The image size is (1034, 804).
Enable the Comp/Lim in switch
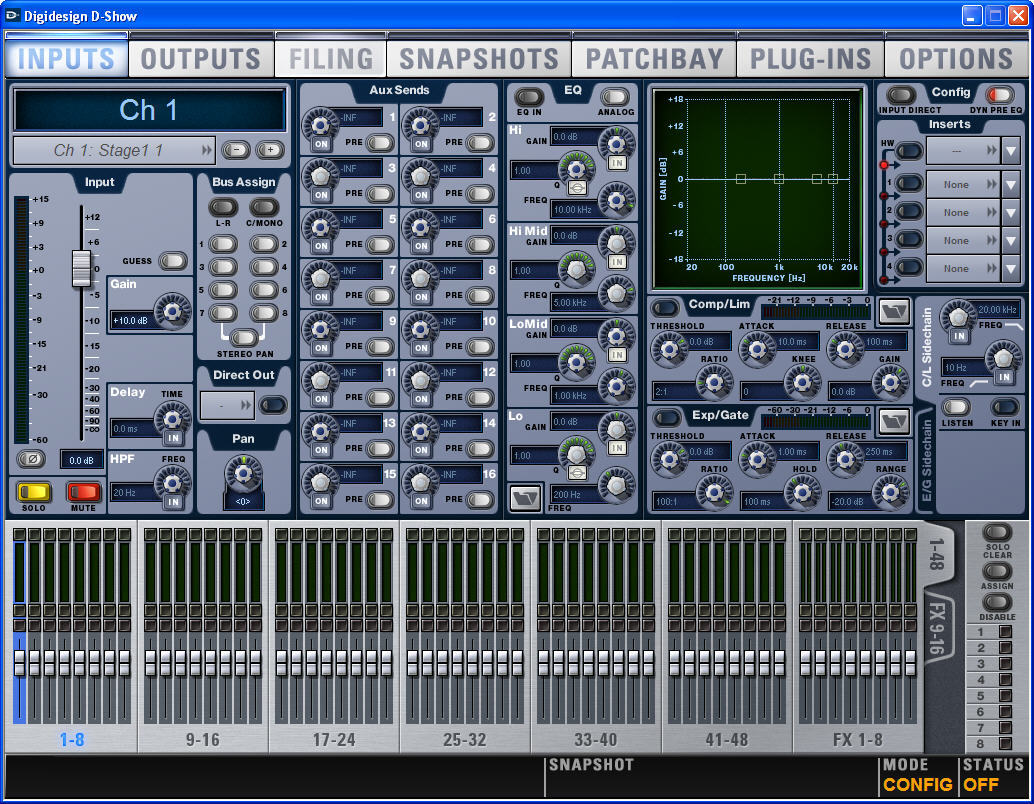pos(665,307)
